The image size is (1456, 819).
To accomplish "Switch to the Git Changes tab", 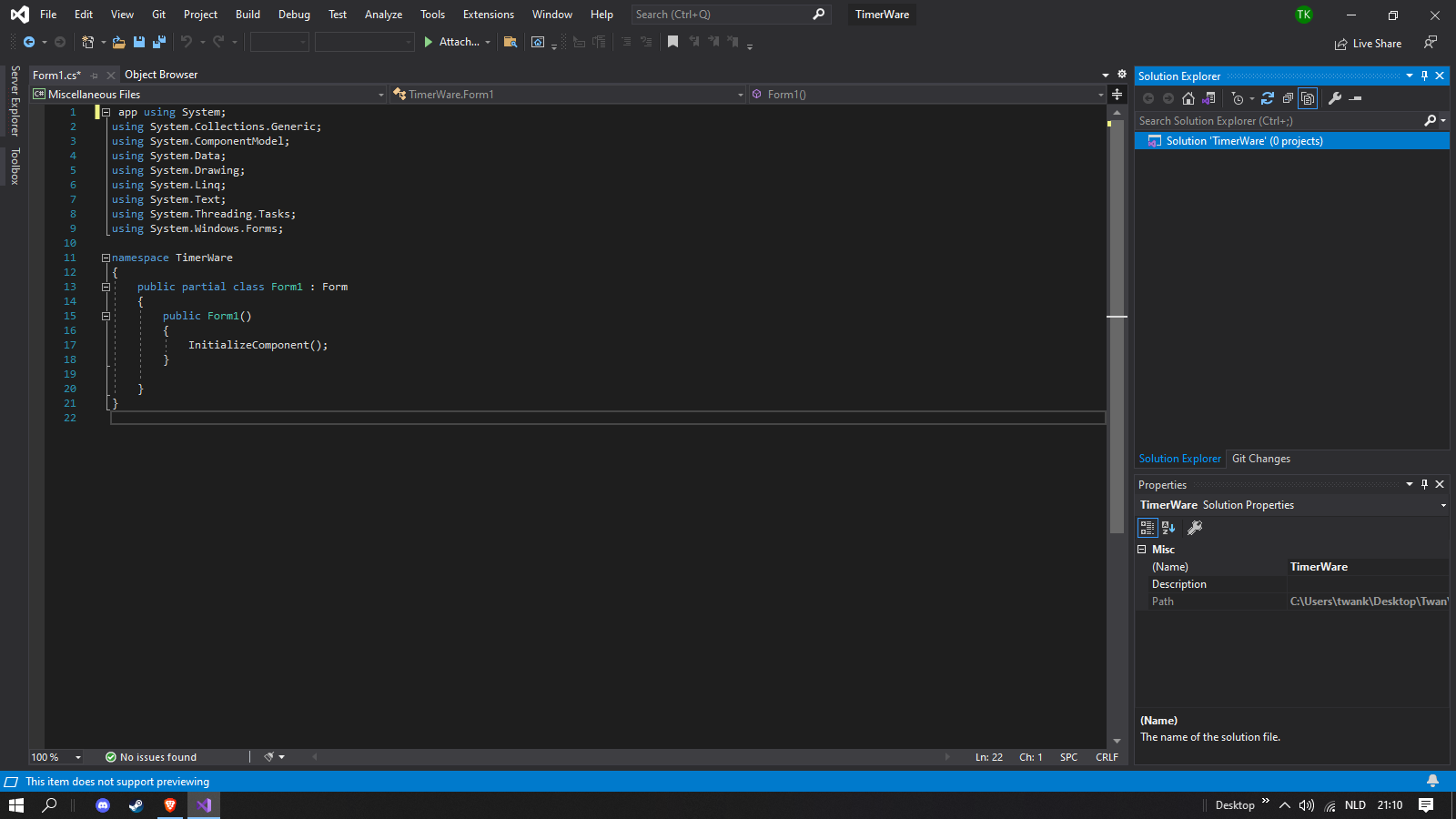I will tap(1260, 459).
